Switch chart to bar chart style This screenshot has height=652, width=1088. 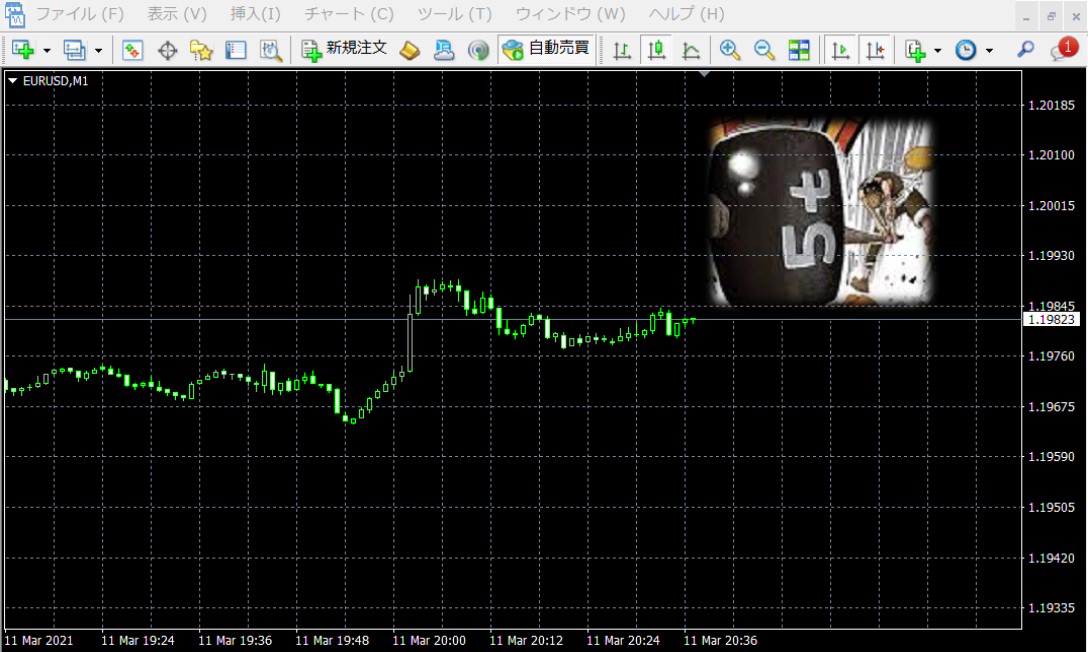point(622,50)
